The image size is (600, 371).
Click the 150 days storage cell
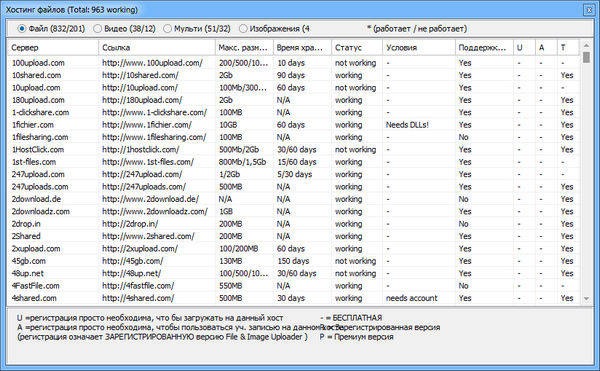point(293,261)
